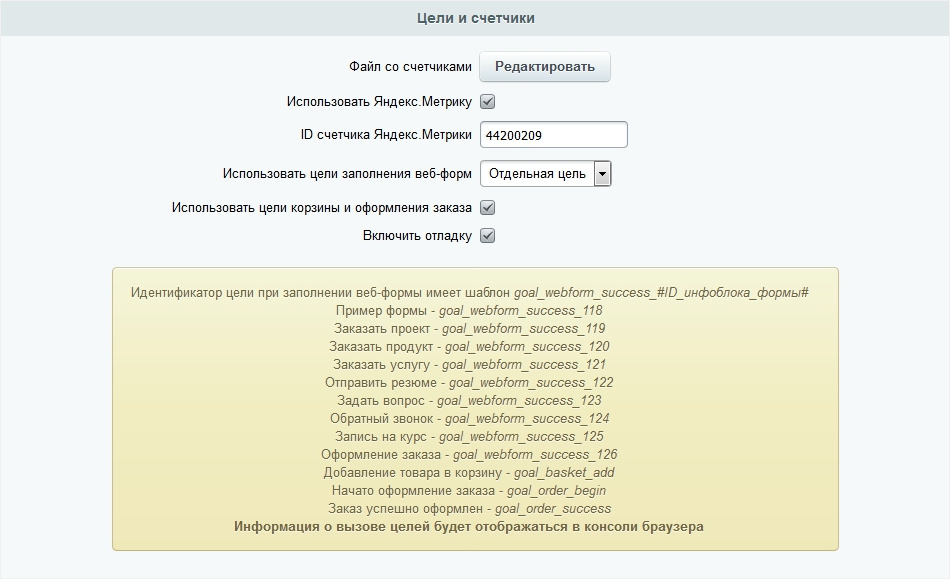Screen dimensions: 950x579
Task: Click the Редактировать button
Action: 544,67
